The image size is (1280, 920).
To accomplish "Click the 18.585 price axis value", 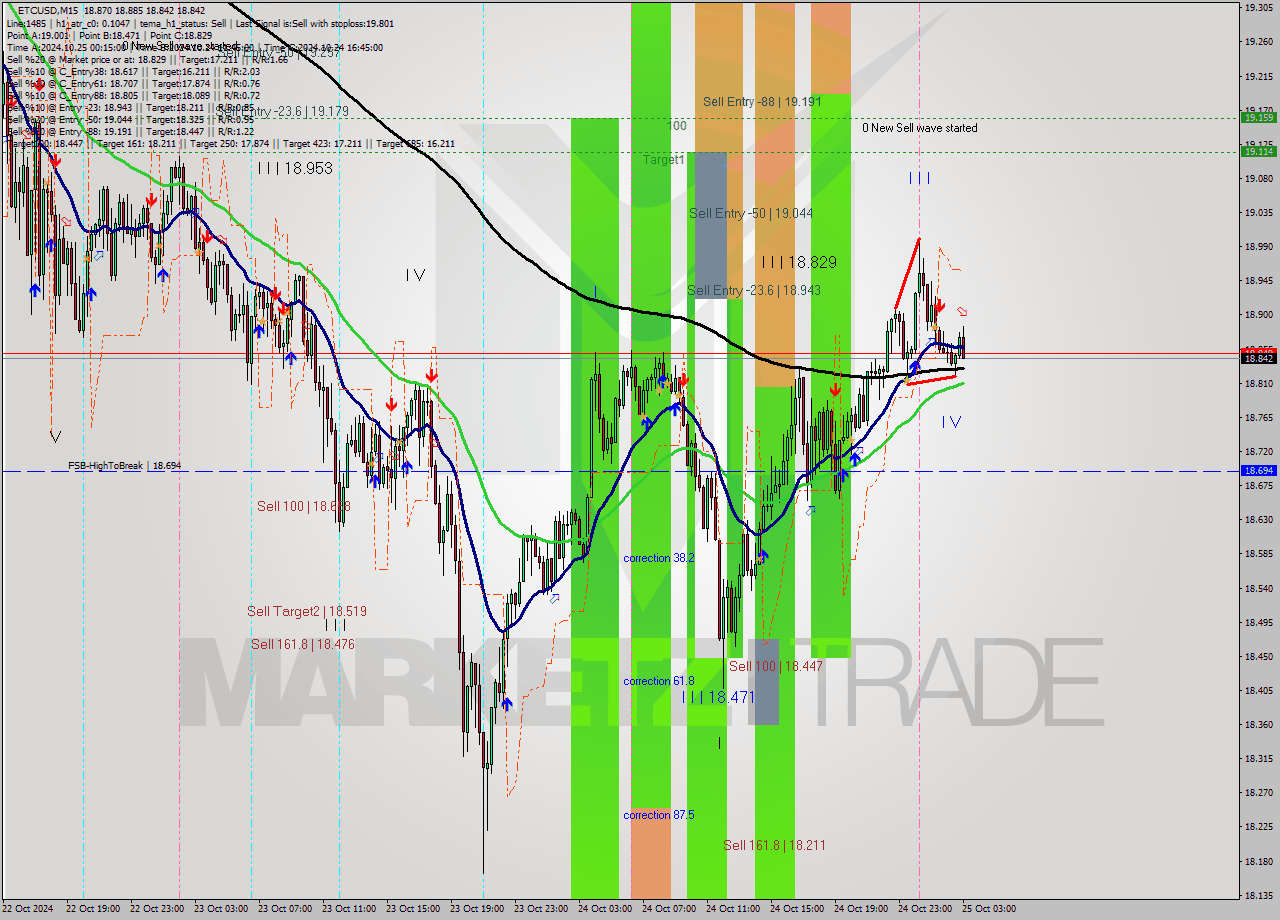I will 1258,553.
